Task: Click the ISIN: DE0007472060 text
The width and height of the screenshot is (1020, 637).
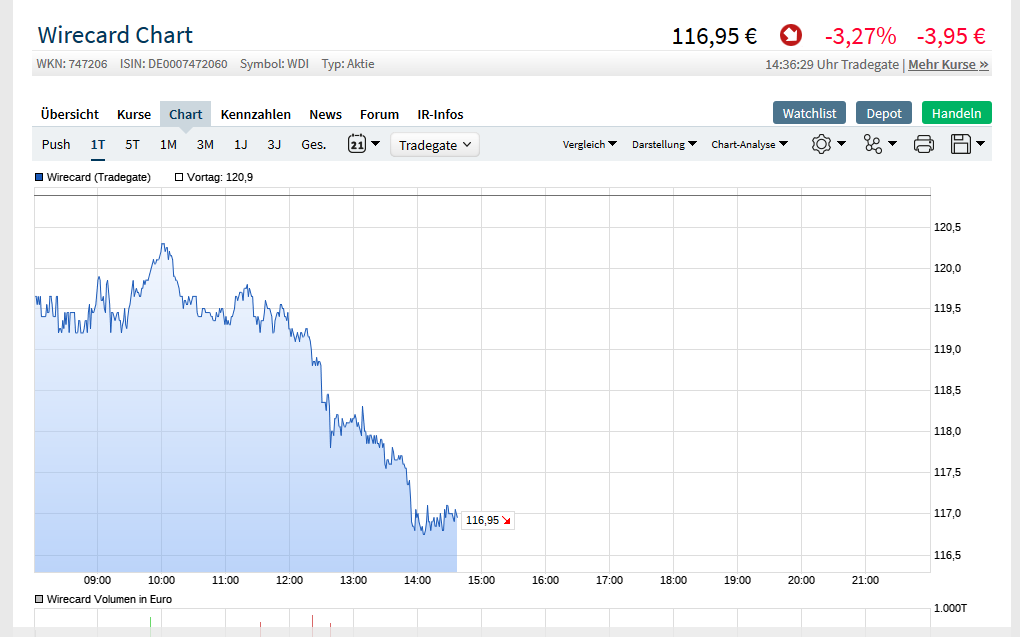Action: click(174, 64)
